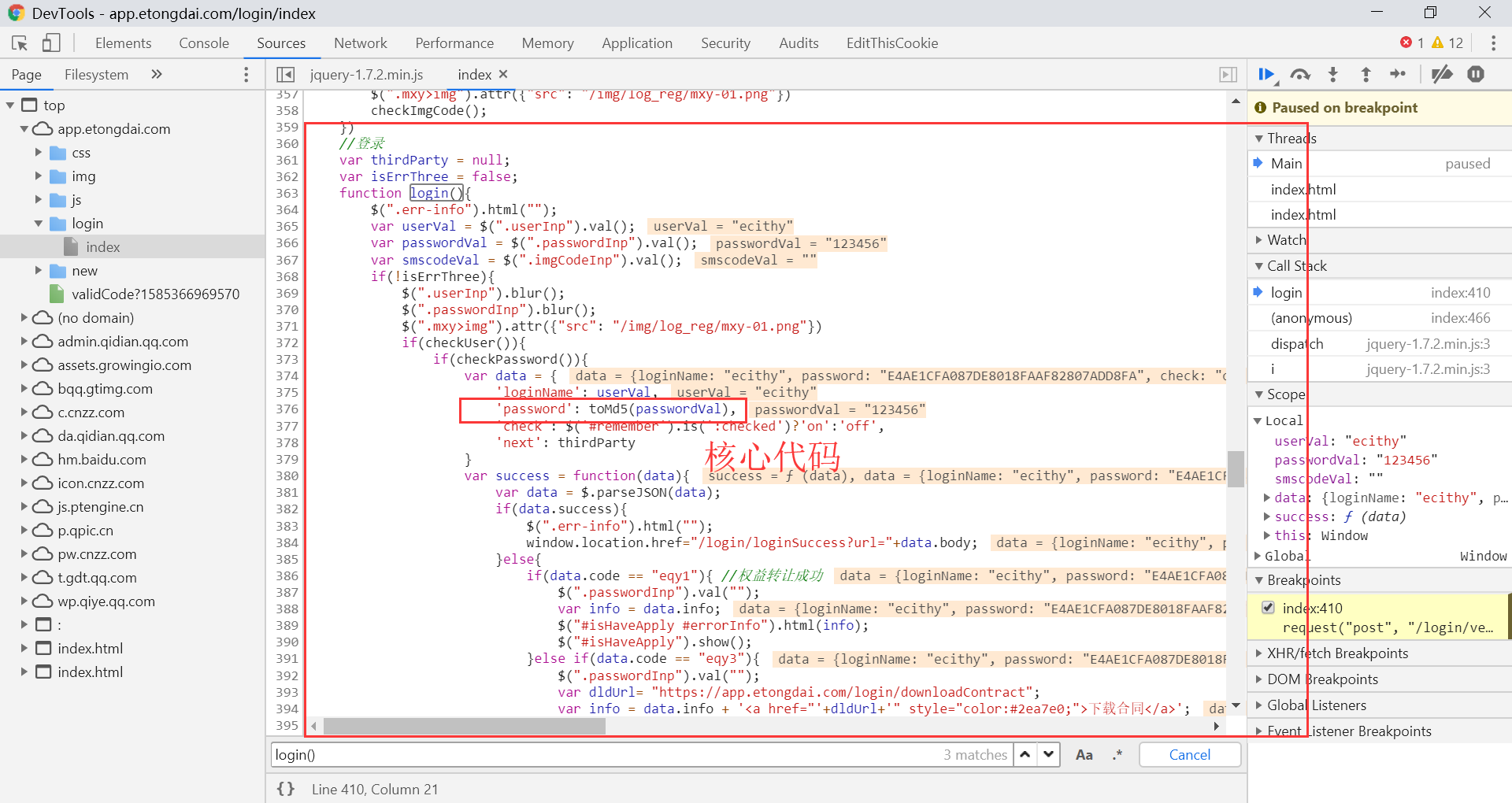Toggle the device toolbar icon

pyautogui.click(x=51, y=43)
